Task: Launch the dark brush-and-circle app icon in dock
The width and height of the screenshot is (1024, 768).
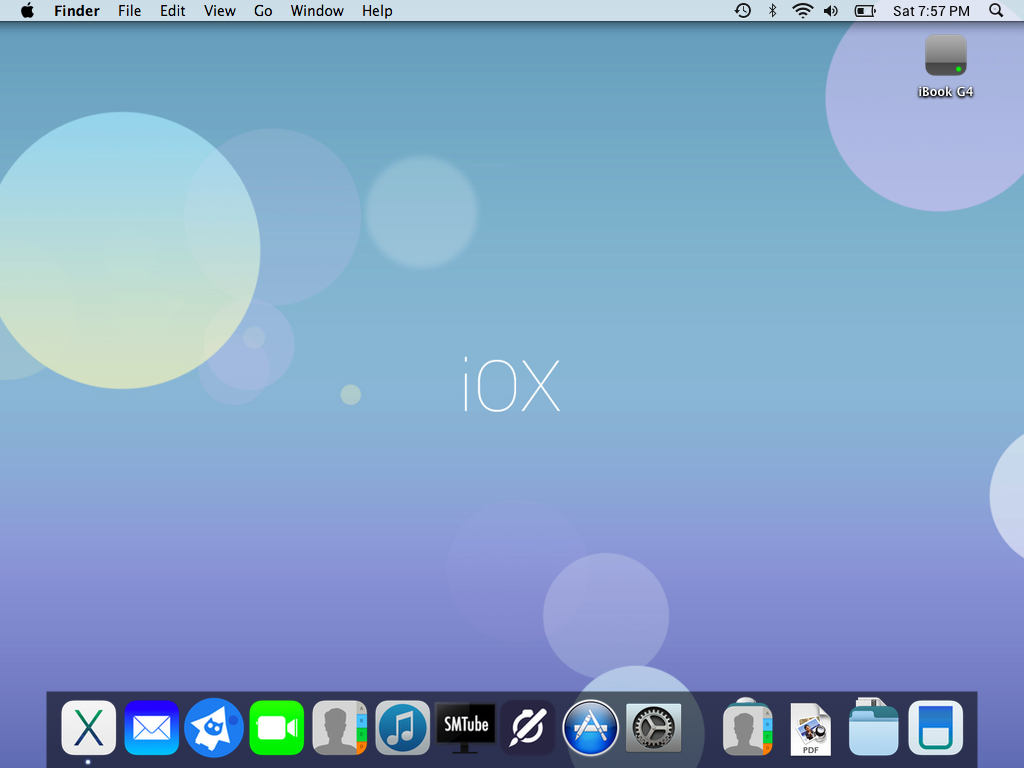Action: 528,728
